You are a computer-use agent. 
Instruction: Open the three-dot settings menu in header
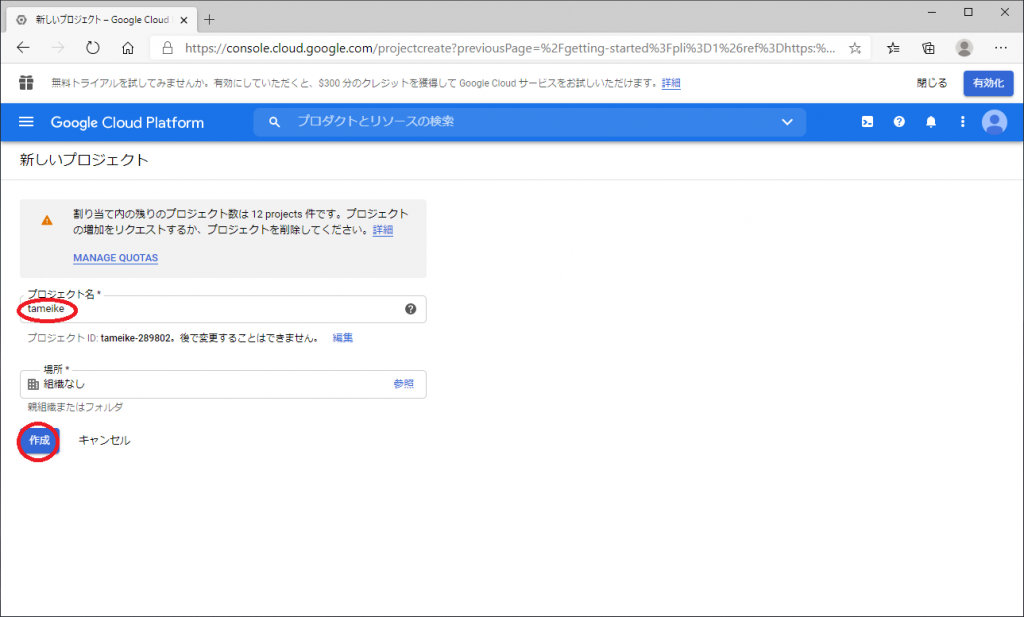point(962,122)
